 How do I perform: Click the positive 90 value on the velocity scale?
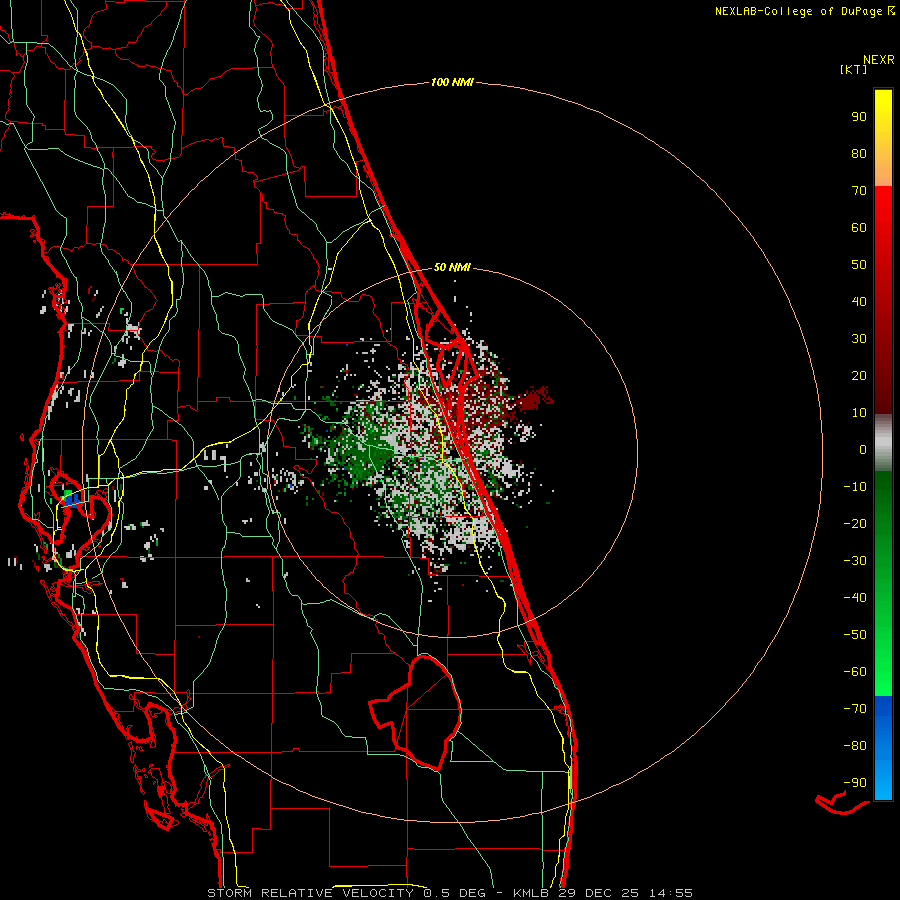859,117
